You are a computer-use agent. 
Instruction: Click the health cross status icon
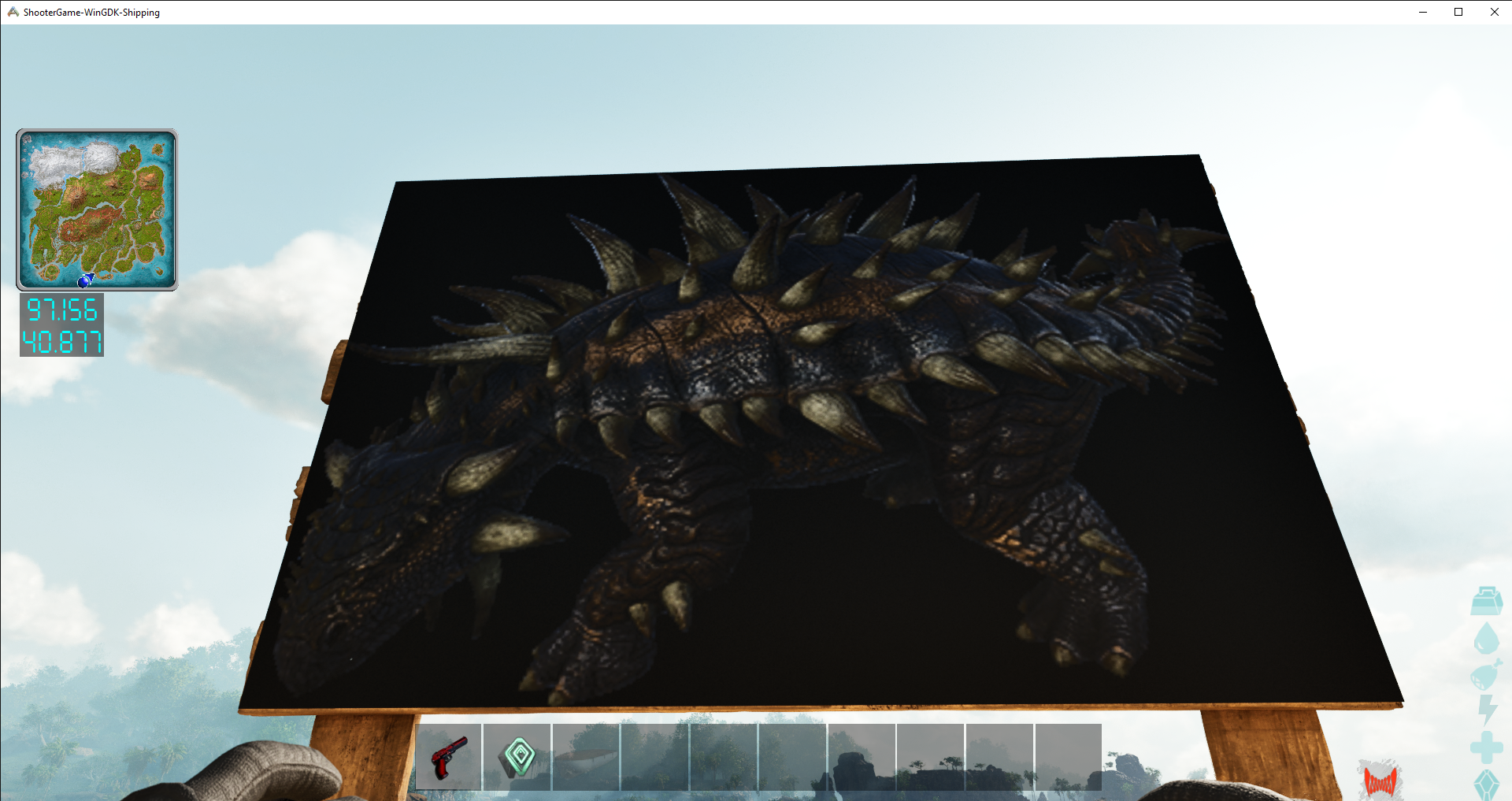[1486, 747]
